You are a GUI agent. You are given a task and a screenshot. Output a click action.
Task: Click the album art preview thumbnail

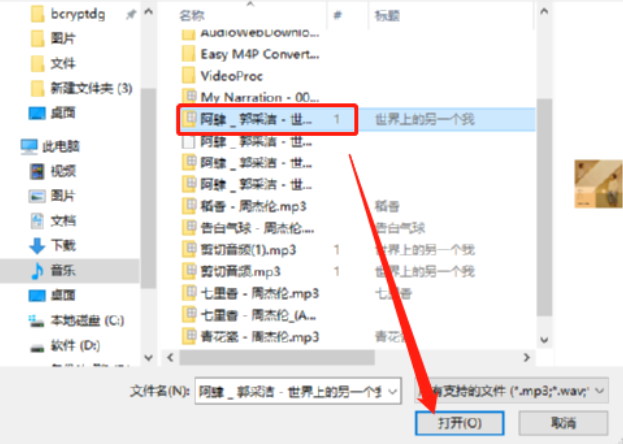[x=598, y=184]
